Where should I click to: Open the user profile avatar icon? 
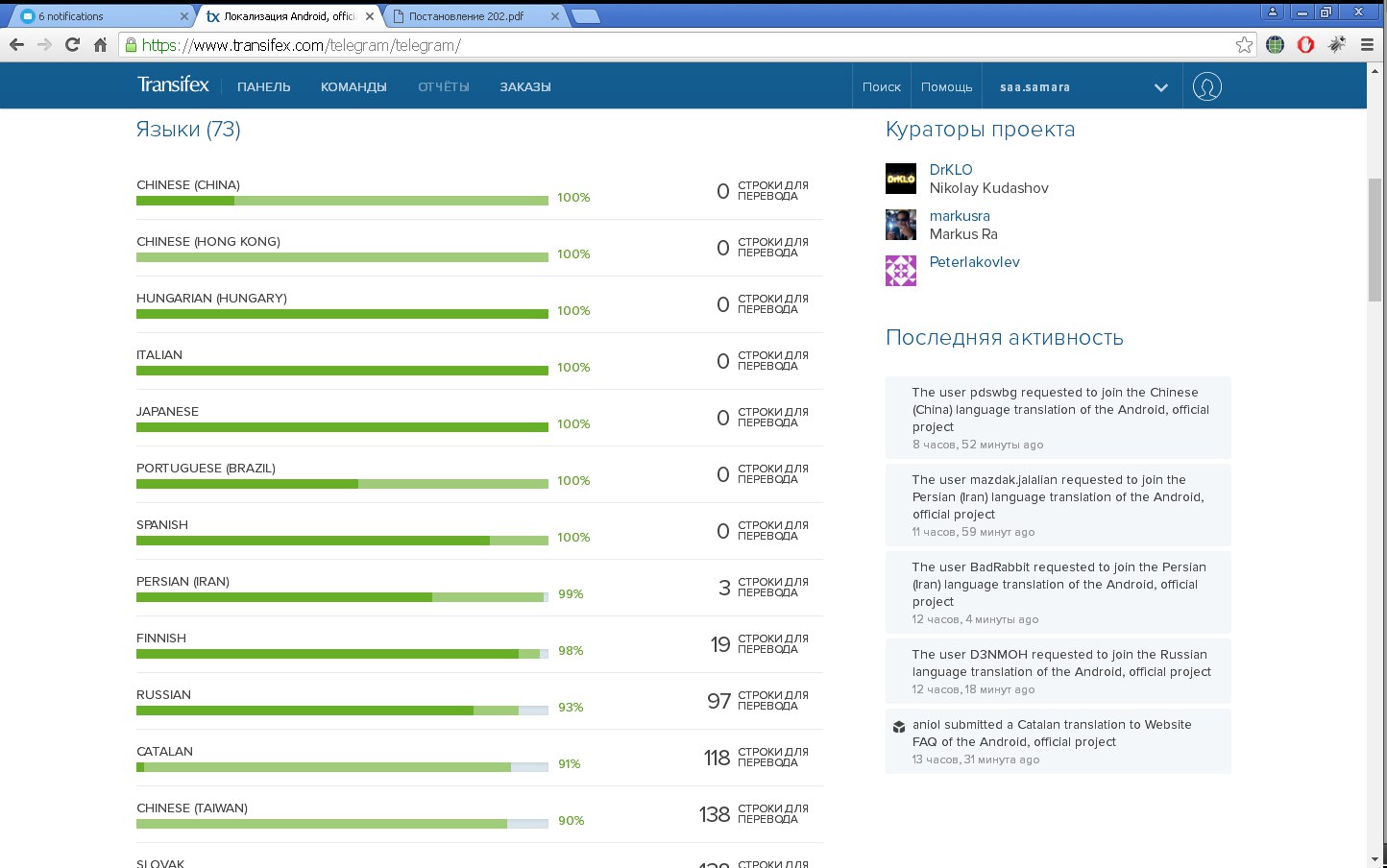1206,86
